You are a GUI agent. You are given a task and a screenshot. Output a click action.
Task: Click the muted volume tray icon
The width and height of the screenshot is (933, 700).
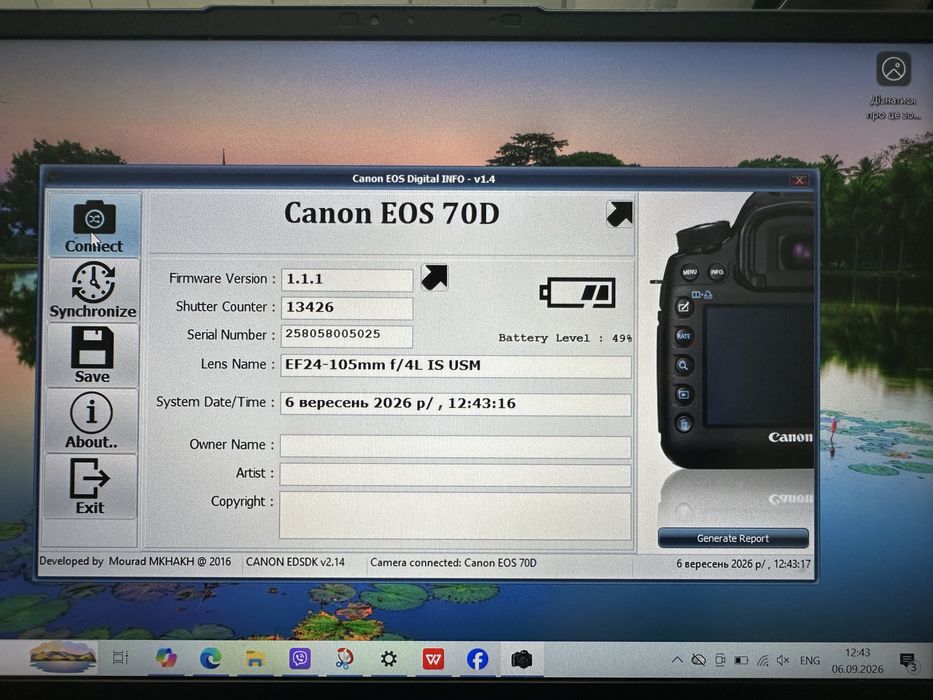click(783, 661)
